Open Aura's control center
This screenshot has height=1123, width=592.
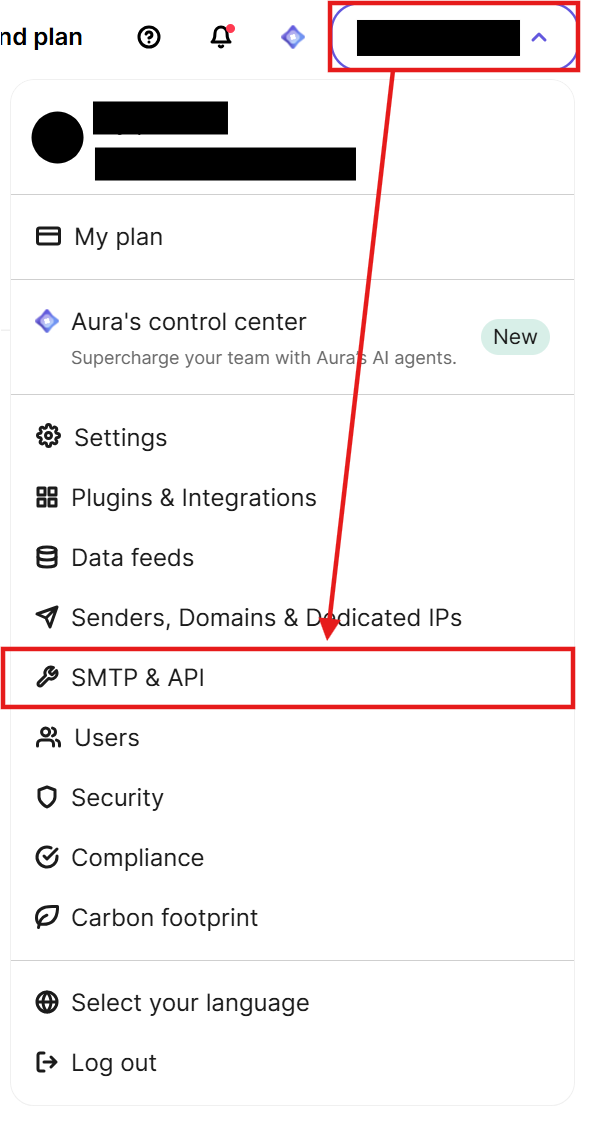point(292,337)
